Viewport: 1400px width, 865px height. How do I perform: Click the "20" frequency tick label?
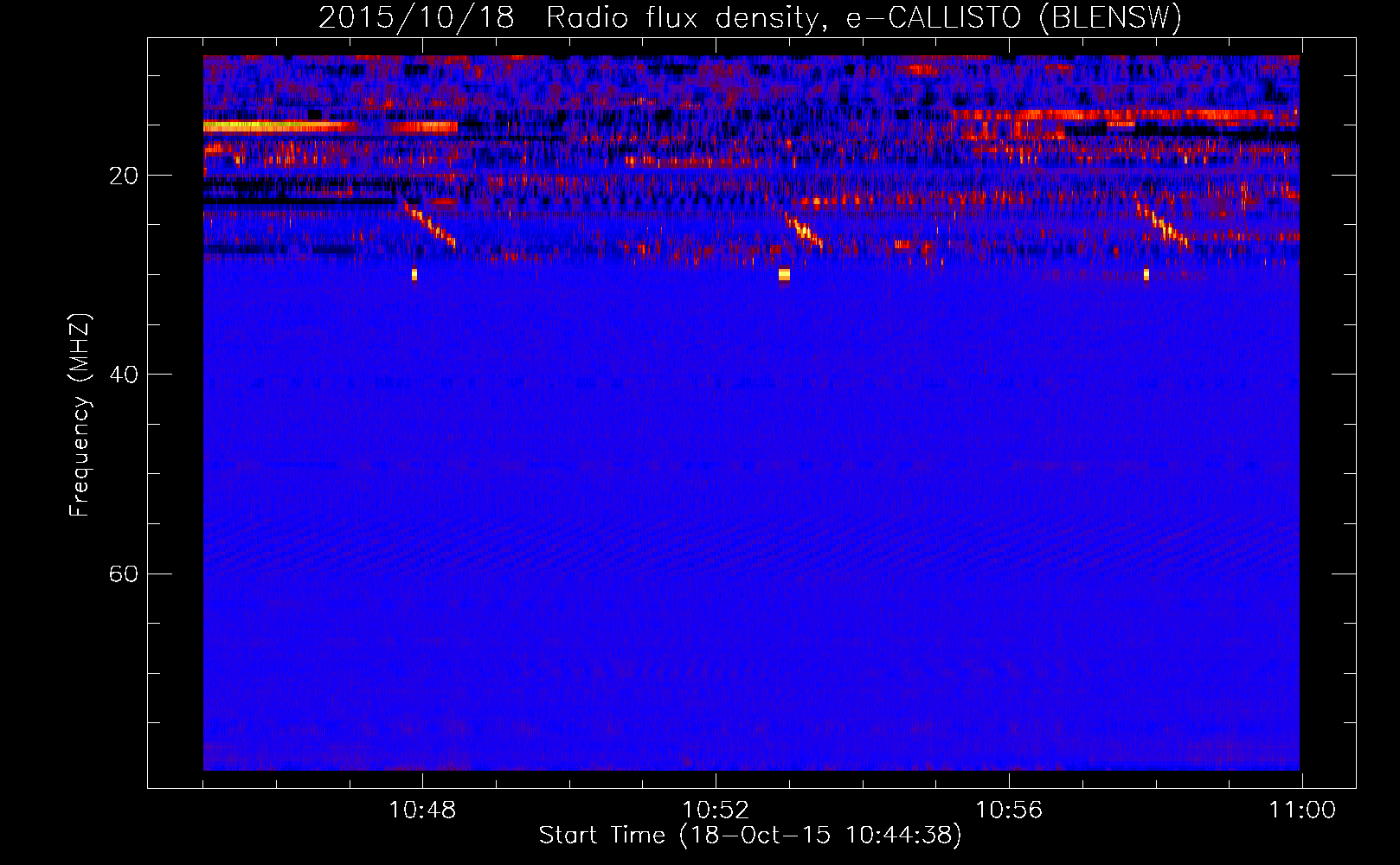pyautogui.click(x=124, y=176)
